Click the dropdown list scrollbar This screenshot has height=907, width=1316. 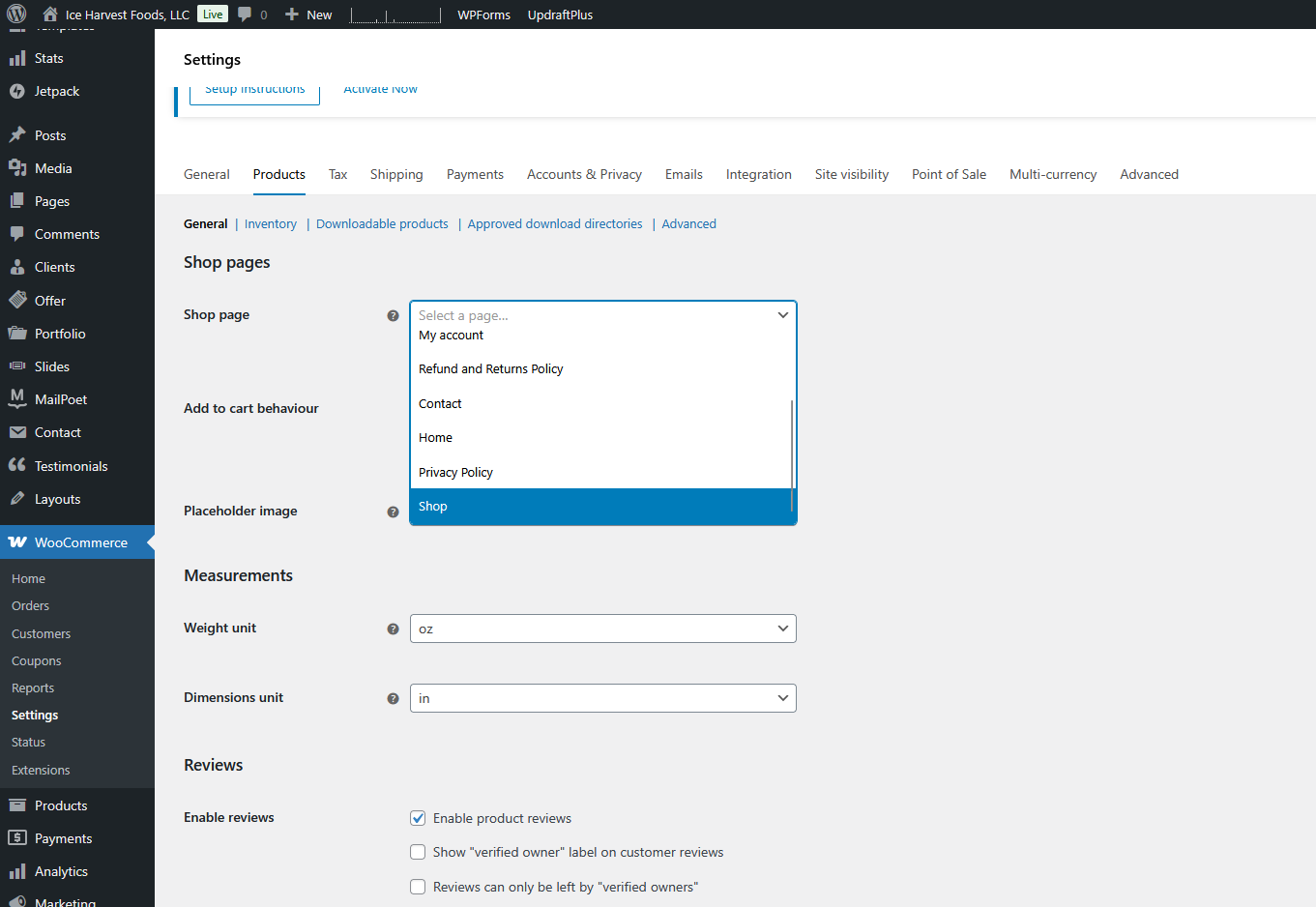(792, 454)
